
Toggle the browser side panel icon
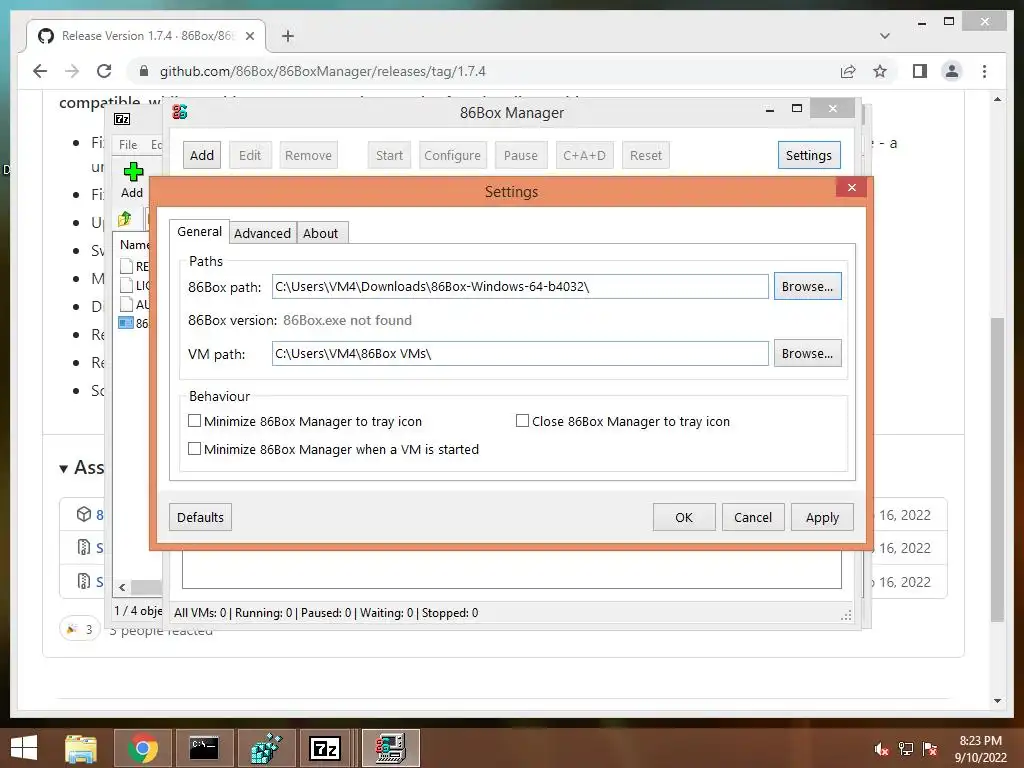tap(920, 71)
